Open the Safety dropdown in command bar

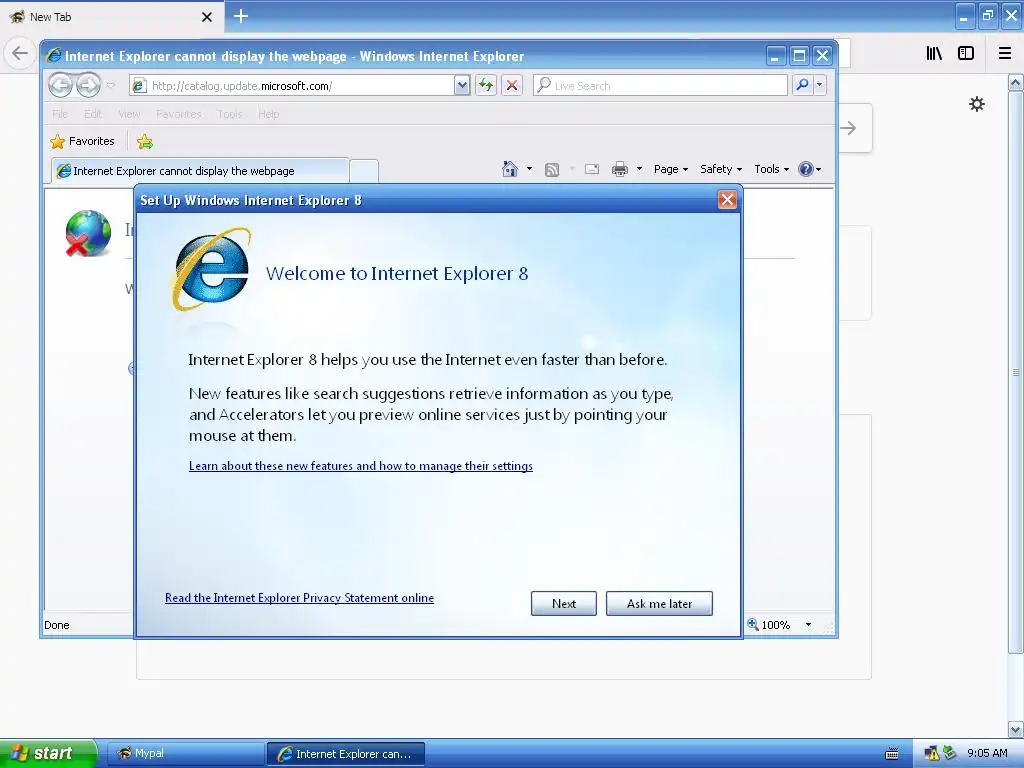pos(720,169)
